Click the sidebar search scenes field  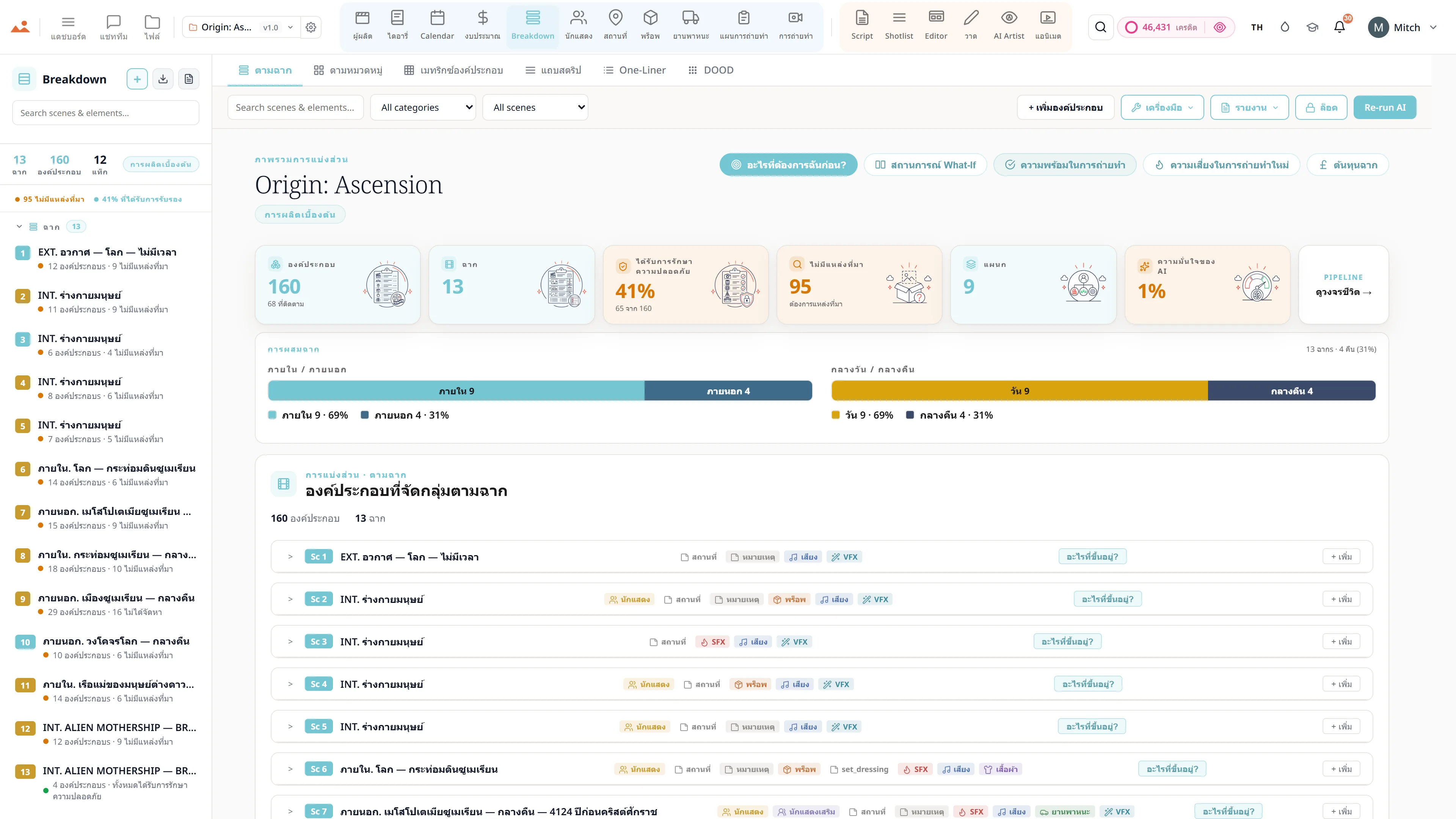[106, 113]
